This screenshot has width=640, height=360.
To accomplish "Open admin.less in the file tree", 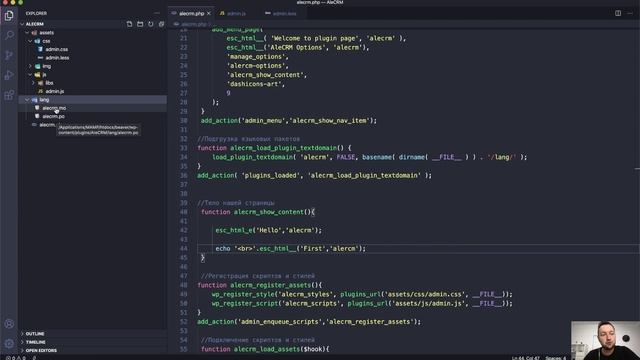I will click(57, 58).
